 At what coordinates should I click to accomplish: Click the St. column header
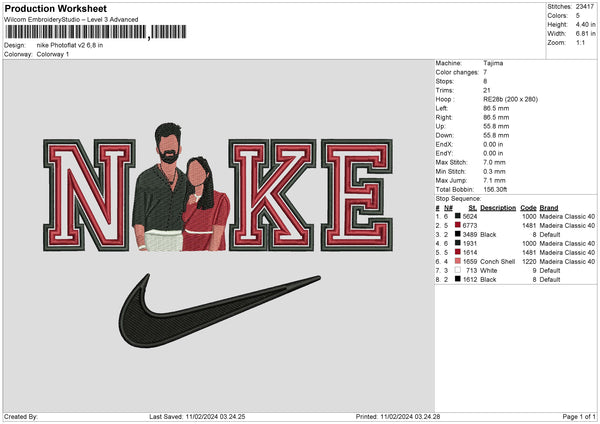coord(473,208)
